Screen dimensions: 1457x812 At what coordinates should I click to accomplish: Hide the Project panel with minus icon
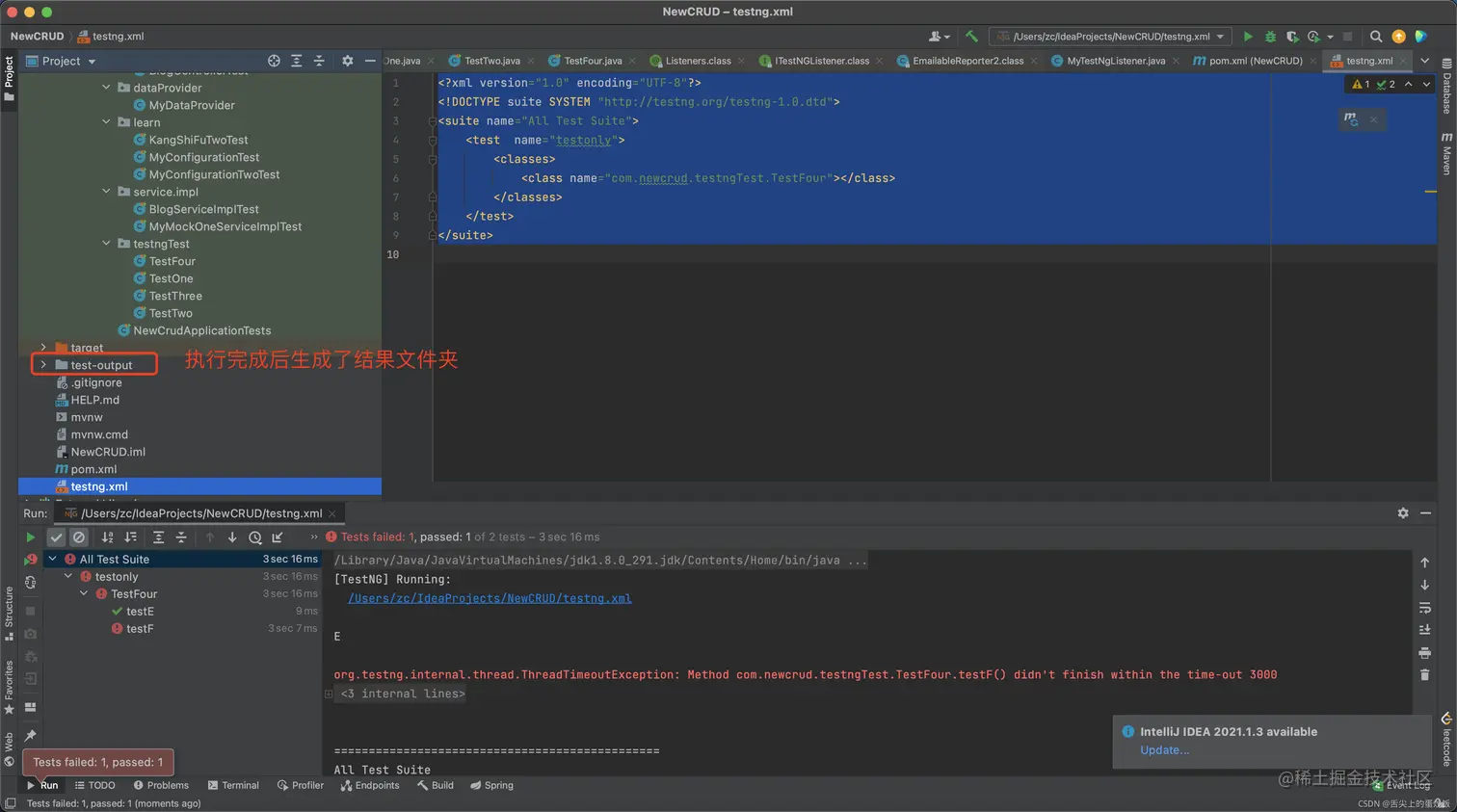point(370,61)
